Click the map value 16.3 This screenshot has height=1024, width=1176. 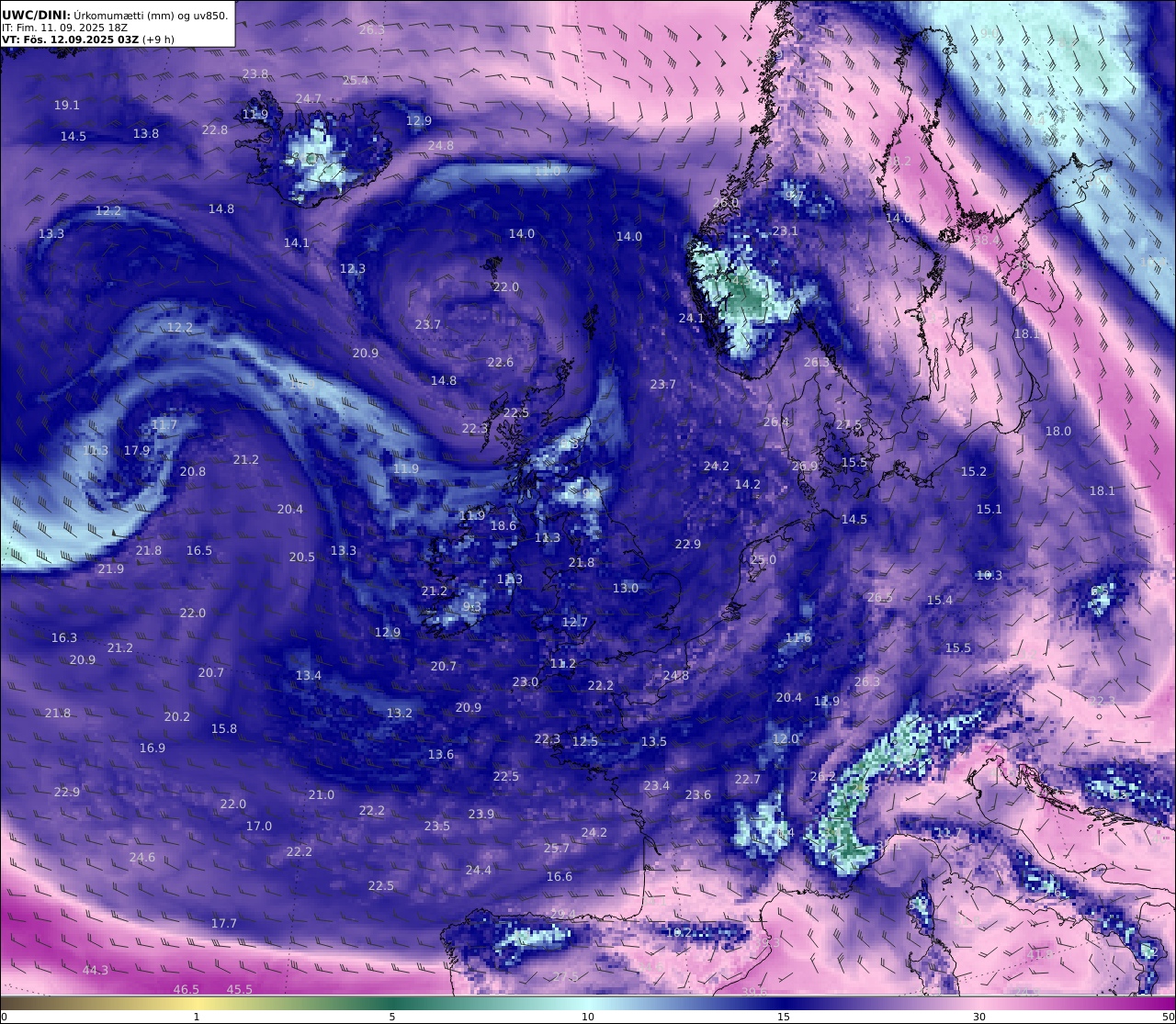63,638
